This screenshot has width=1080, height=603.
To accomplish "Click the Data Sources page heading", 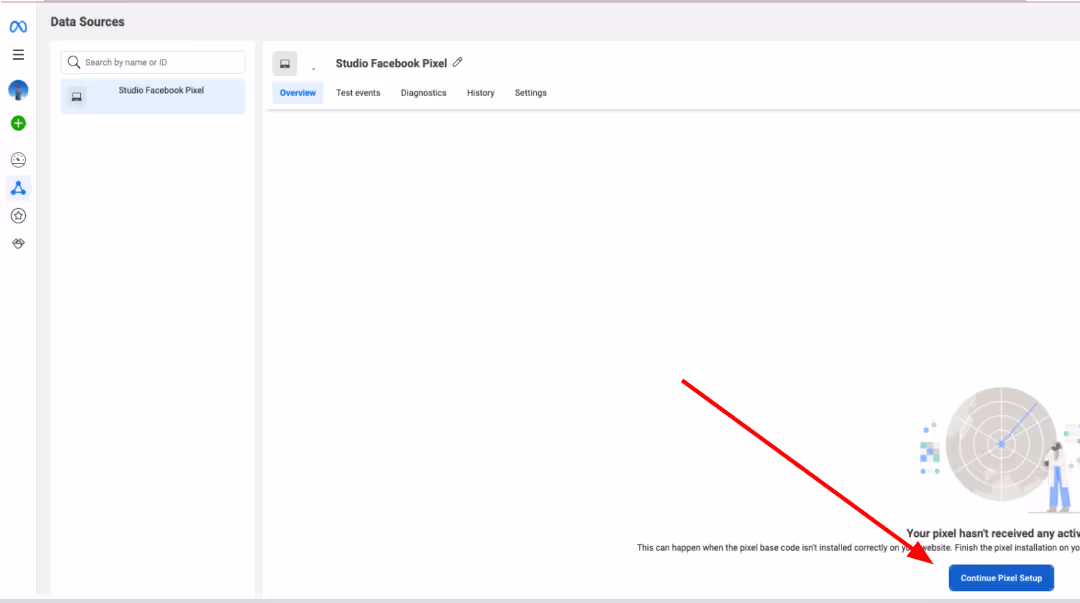I will (87, 22).
